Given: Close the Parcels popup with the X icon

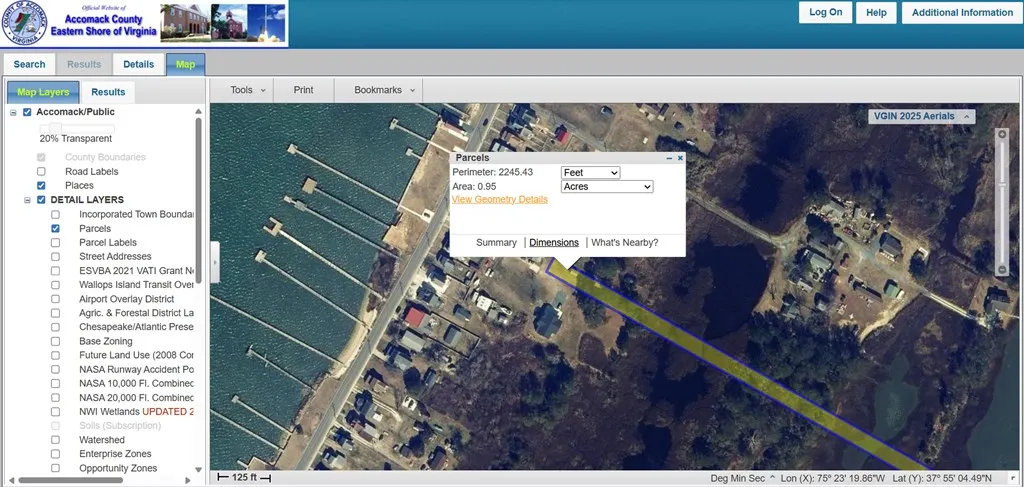Looking at the screenshot, I should click(x=680, y=158).
